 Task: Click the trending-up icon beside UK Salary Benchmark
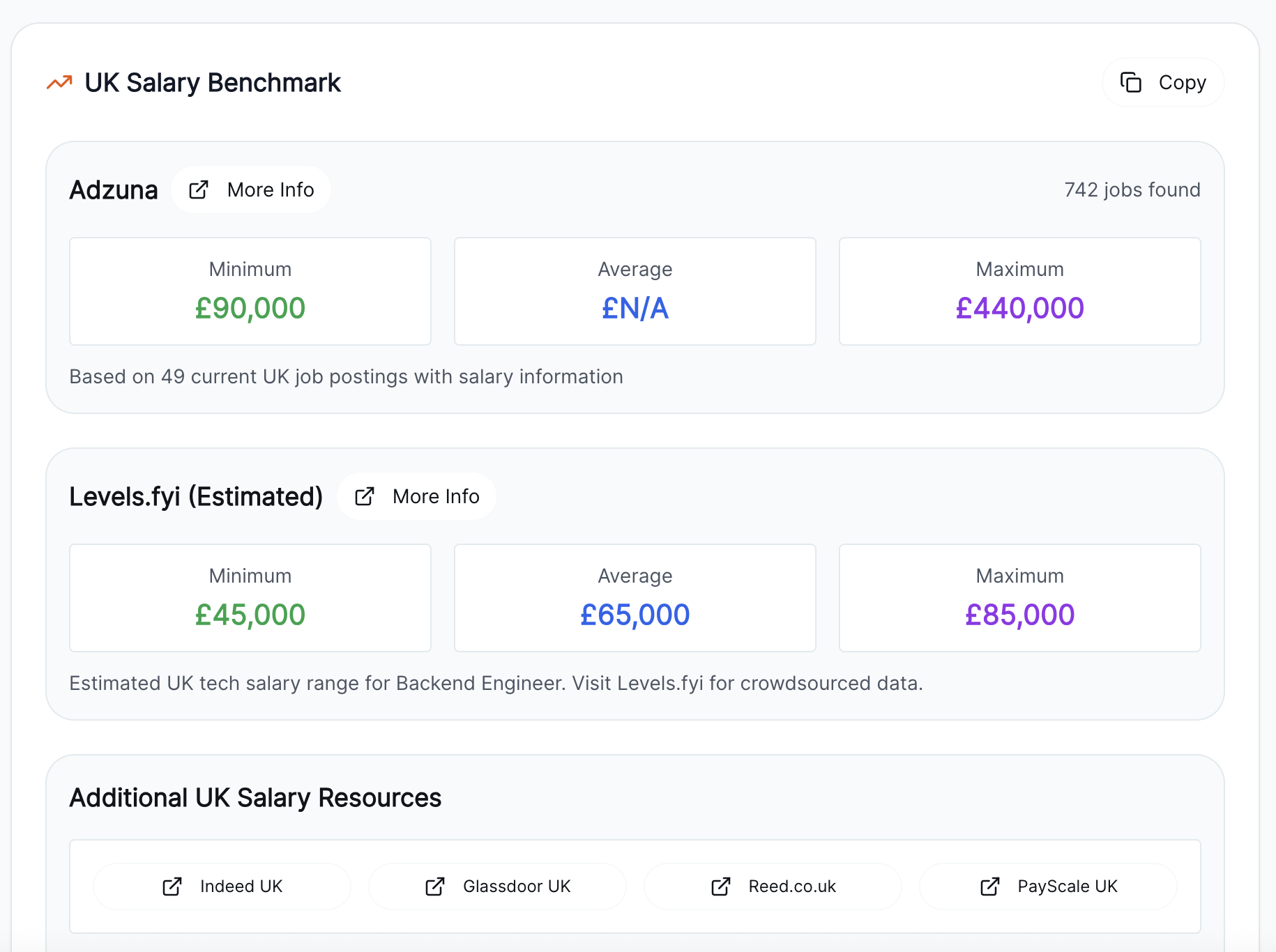[x=59, y=82]
